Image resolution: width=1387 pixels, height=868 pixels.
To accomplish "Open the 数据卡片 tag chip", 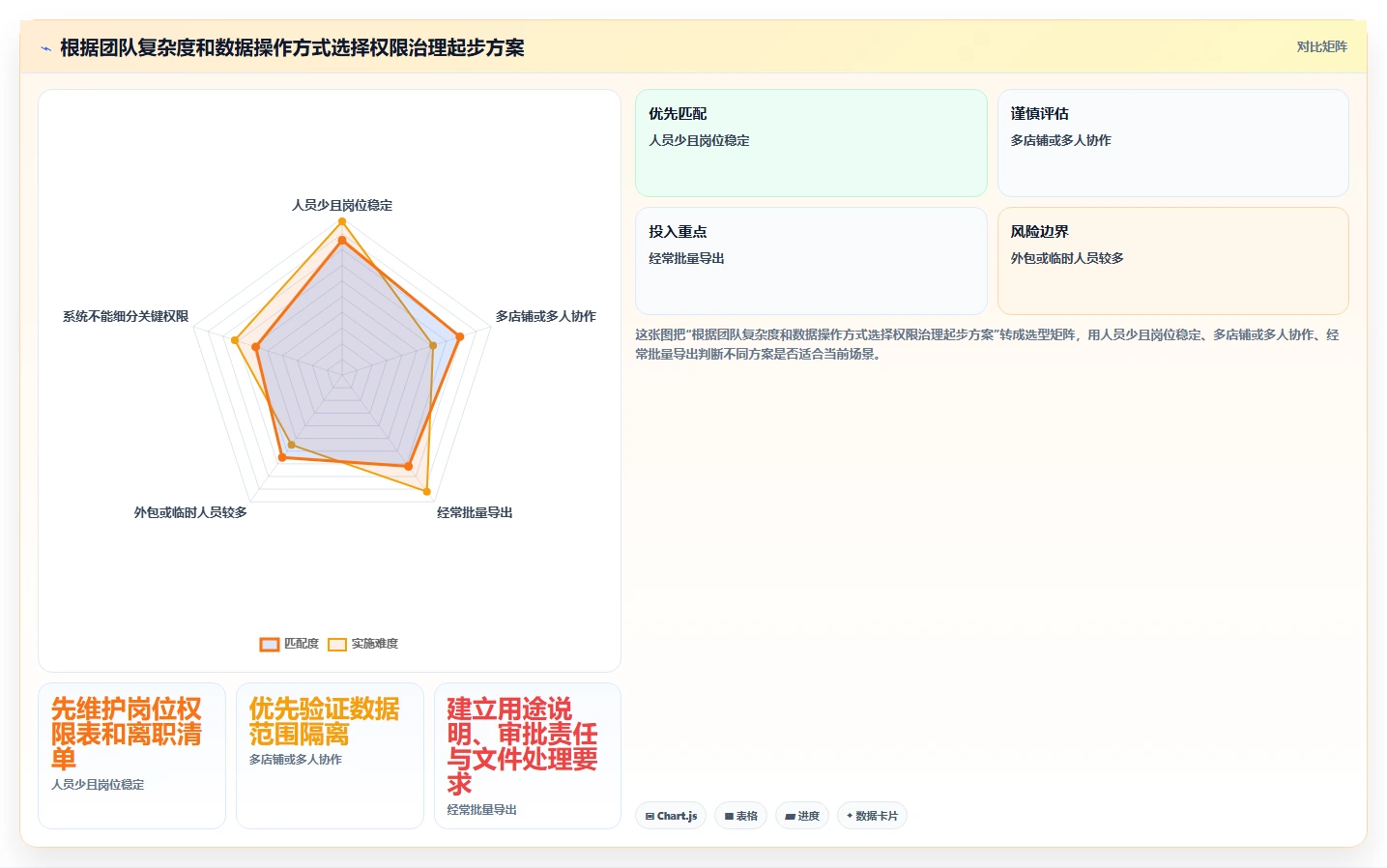I will click(x=872, y=816).
